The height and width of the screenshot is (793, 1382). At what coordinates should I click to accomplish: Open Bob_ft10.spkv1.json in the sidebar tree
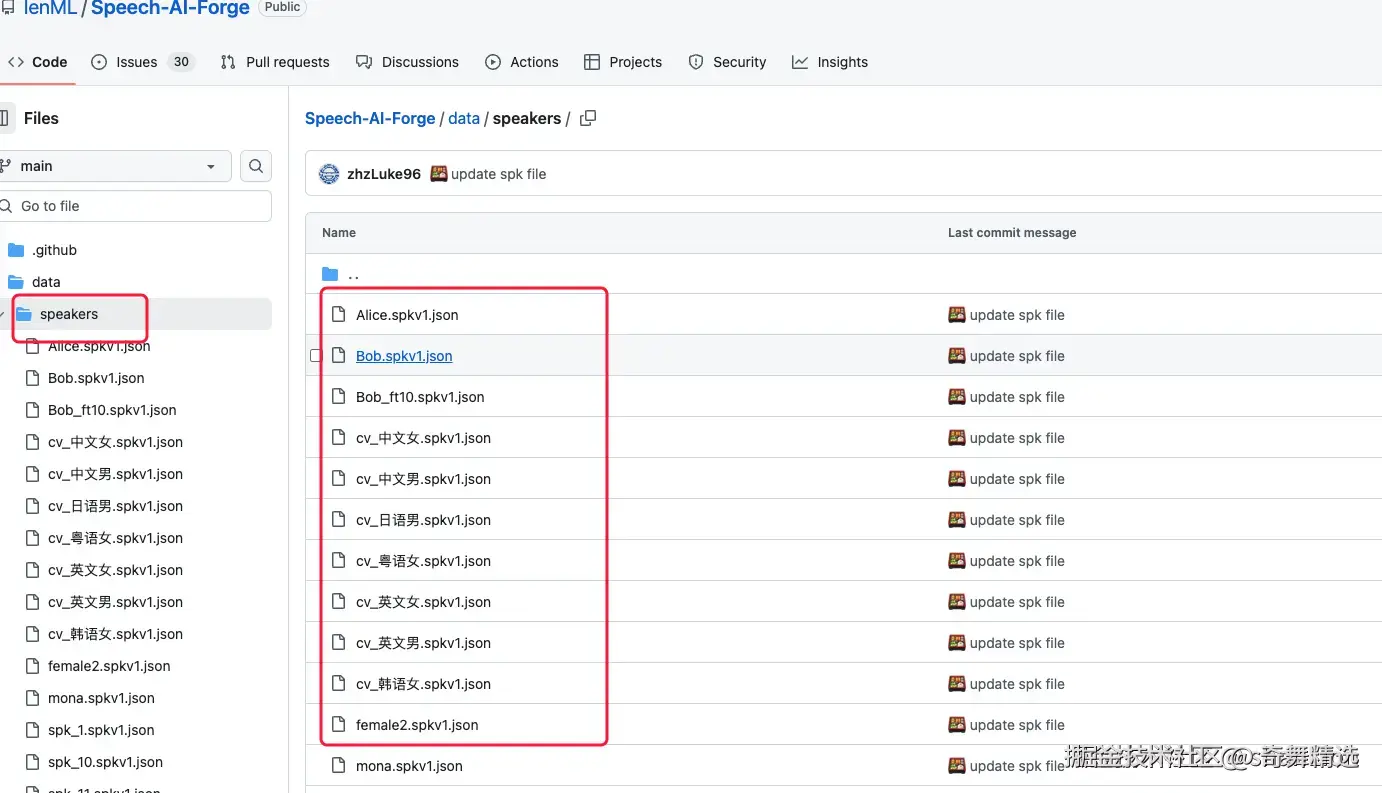tap(112, 410)
